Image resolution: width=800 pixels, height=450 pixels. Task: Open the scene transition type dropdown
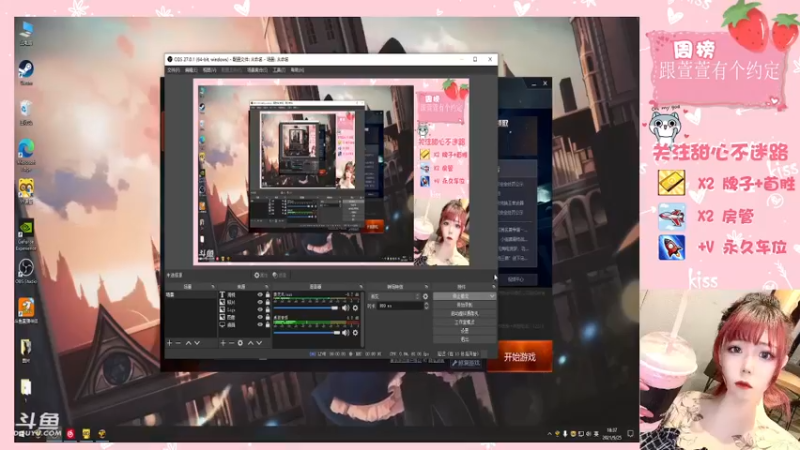[394, 296]
